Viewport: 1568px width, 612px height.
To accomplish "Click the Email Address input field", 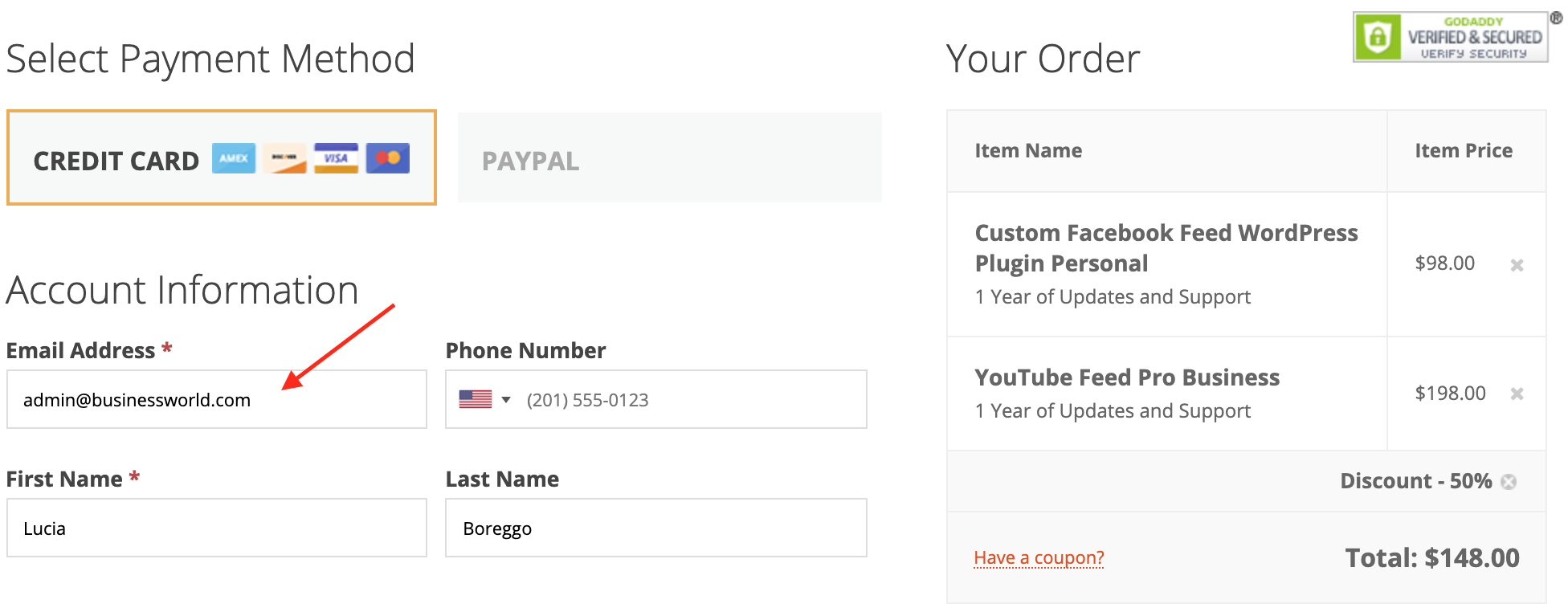I will pyautogui.click(x=216, y=399).
